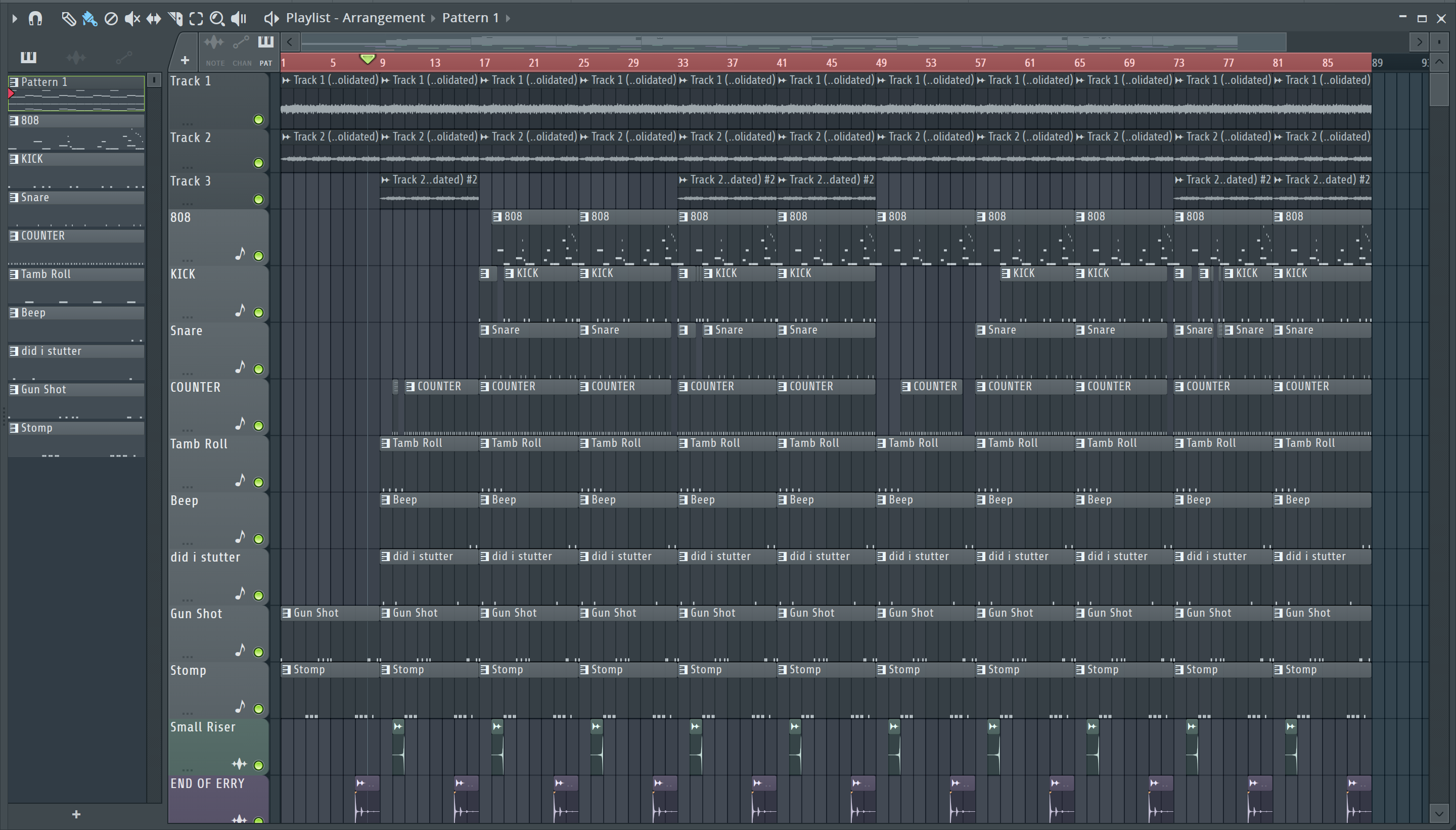Select the Slip tool

(x=154, y=19)
